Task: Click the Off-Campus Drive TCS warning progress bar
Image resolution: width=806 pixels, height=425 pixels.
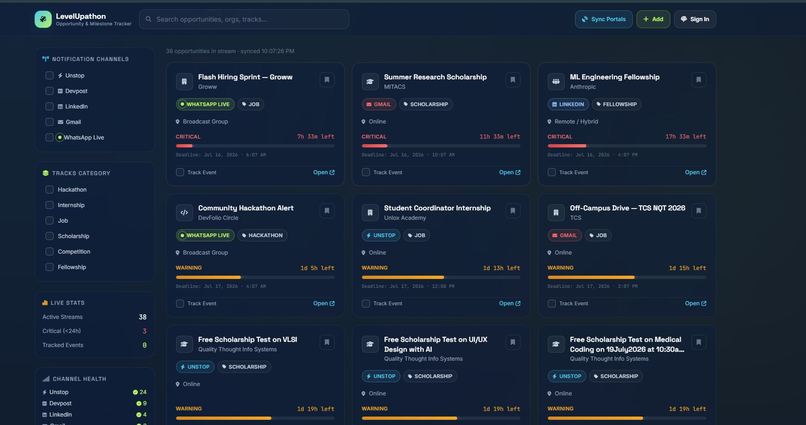Action: tap(627, 277)
